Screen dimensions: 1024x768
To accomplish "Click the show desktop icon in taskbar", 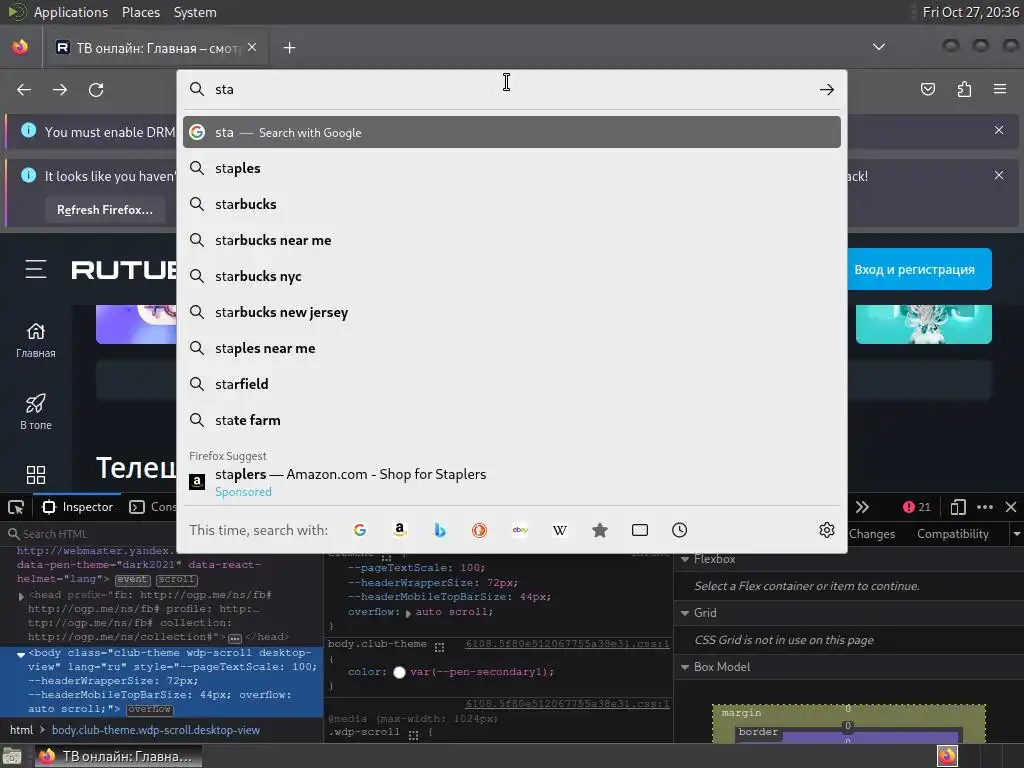I will pyautogui.click(x=12, y=757).
